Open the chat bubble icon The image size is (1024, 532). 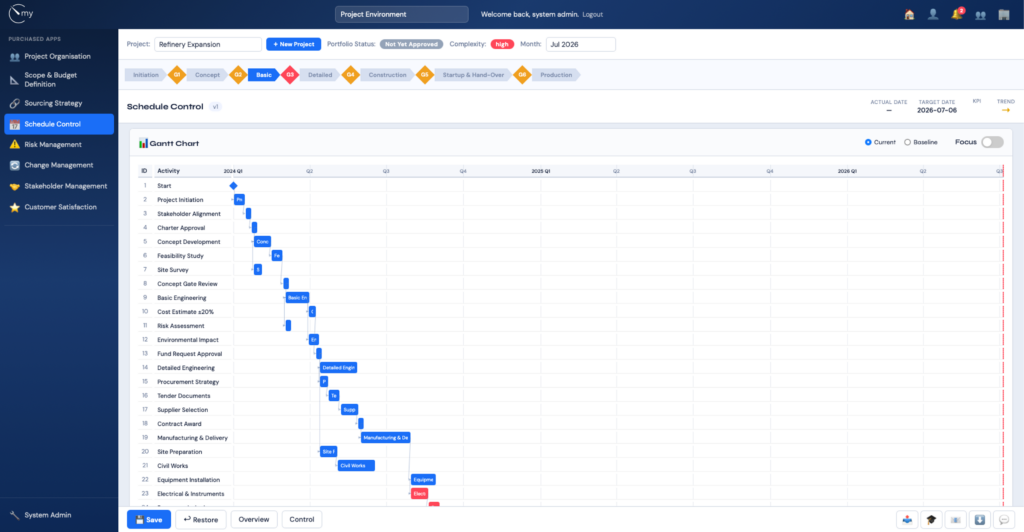1004,520
